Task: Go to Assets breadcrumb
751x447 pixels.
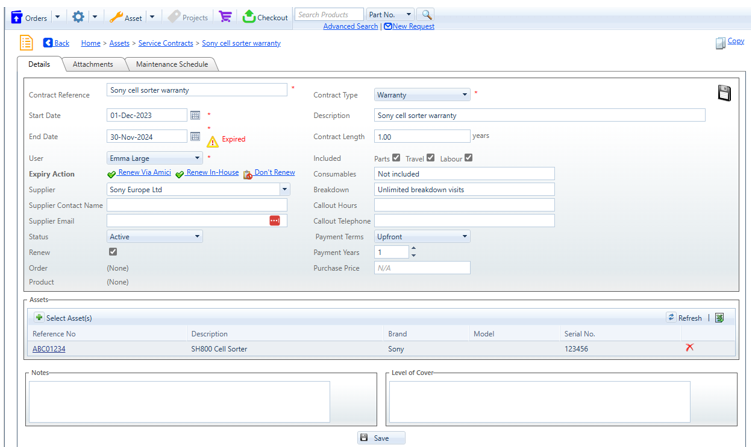Action: pos(119,43)
